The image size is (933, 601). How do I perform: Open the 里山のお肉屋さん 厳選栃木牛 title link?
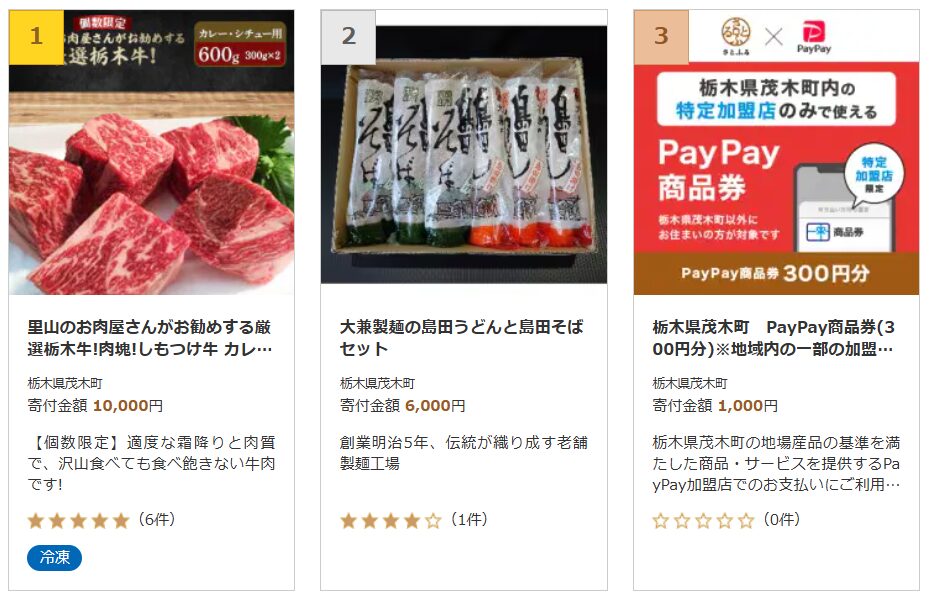(x=150, y=337)
